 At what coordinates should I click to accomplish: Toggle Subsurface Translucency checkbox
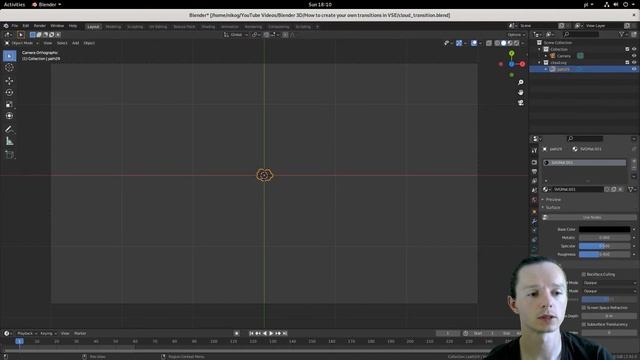click(584, 324)
